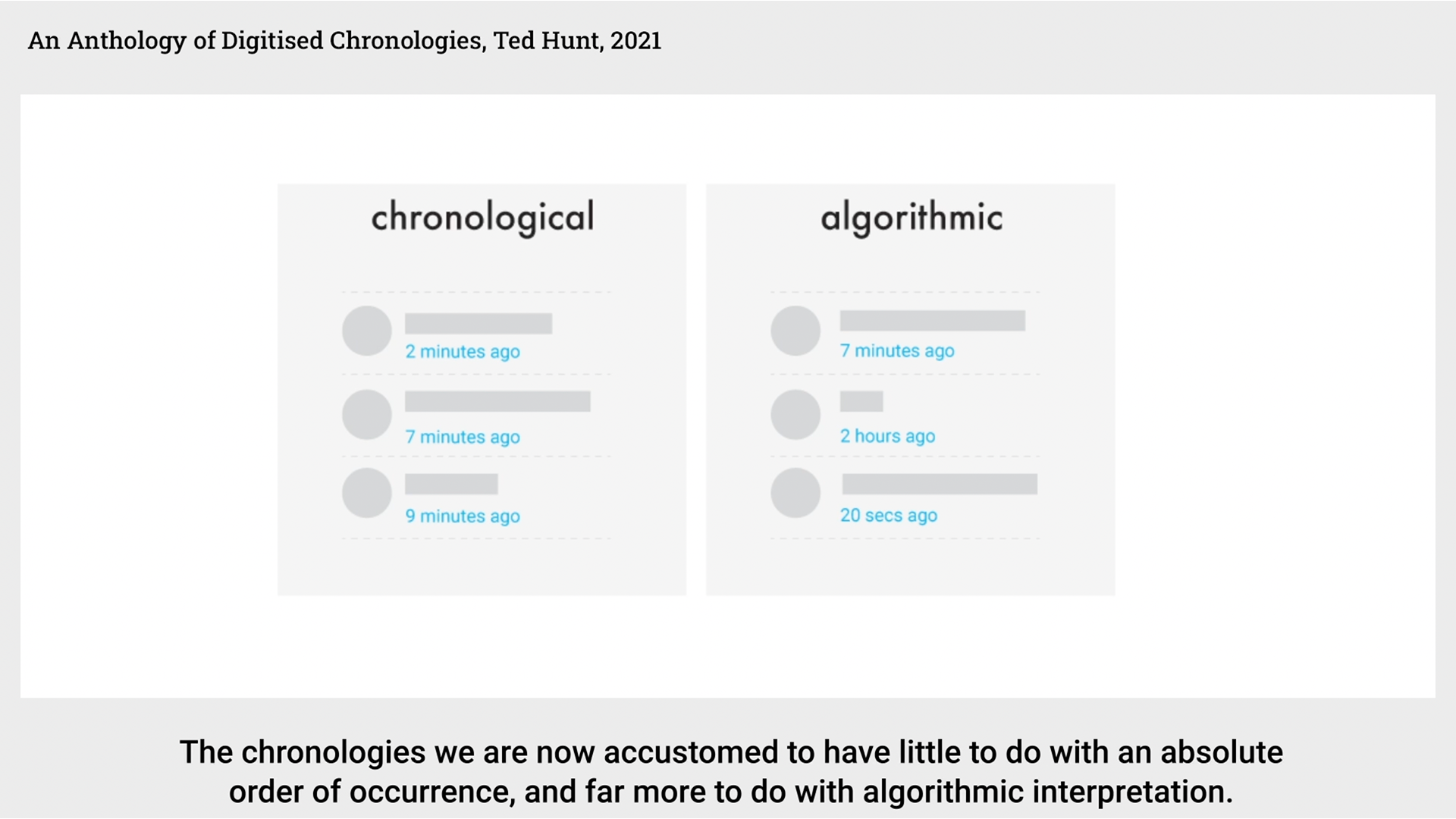Open algorithmic feed's "7 minutes ago" timestamp
The image size is (1456, 819).
point(897,351)
